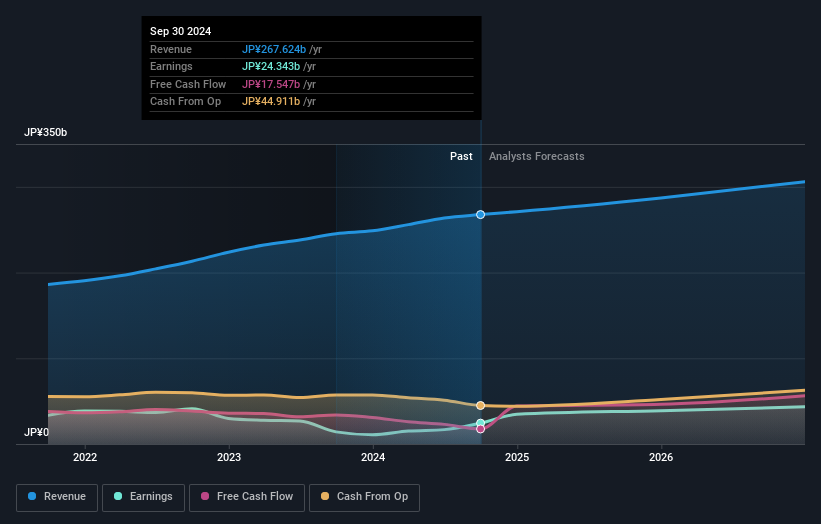
Task: Click the Past section label
Action: click(x=461, y=157)
